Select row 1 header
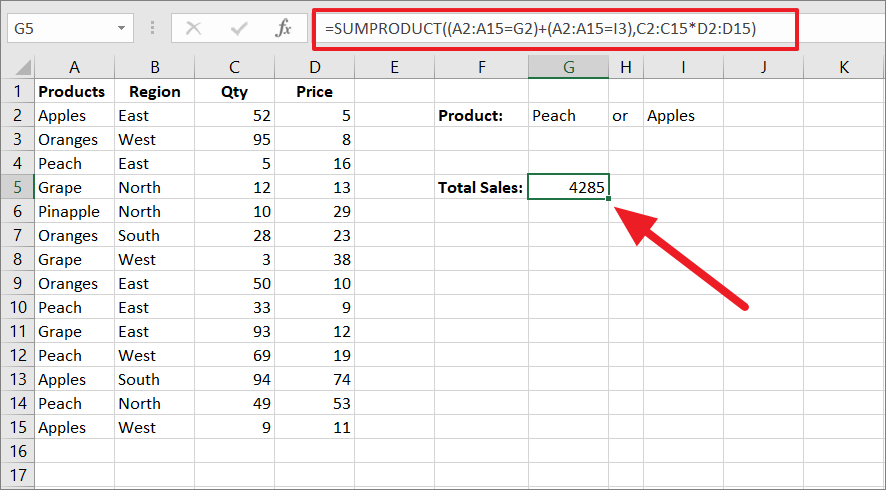This screenshot has width=886, height=490. pyautogui.click(x=18, y=91)
